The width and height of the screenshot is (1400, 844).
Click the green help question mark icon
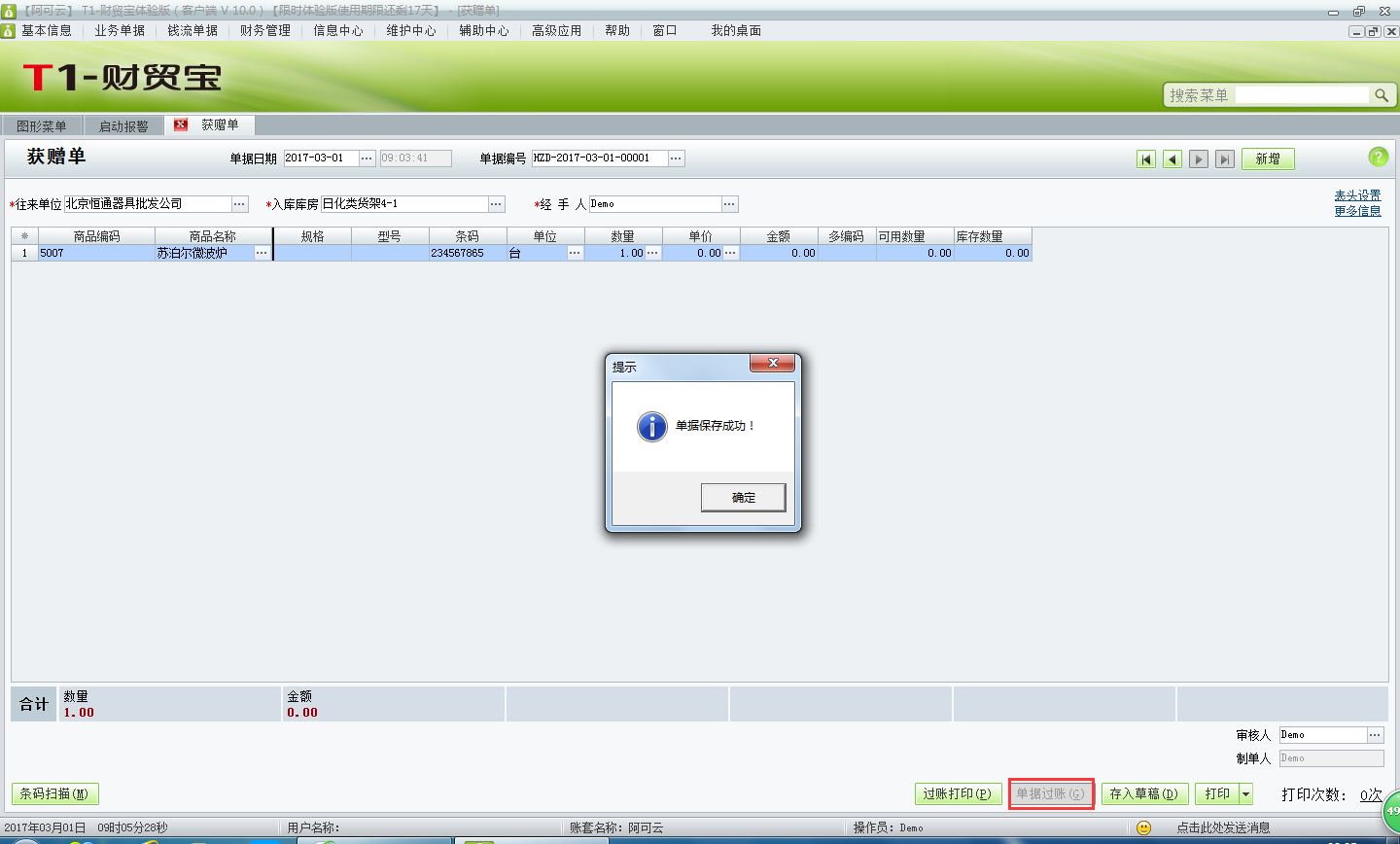click(1379, 157)
